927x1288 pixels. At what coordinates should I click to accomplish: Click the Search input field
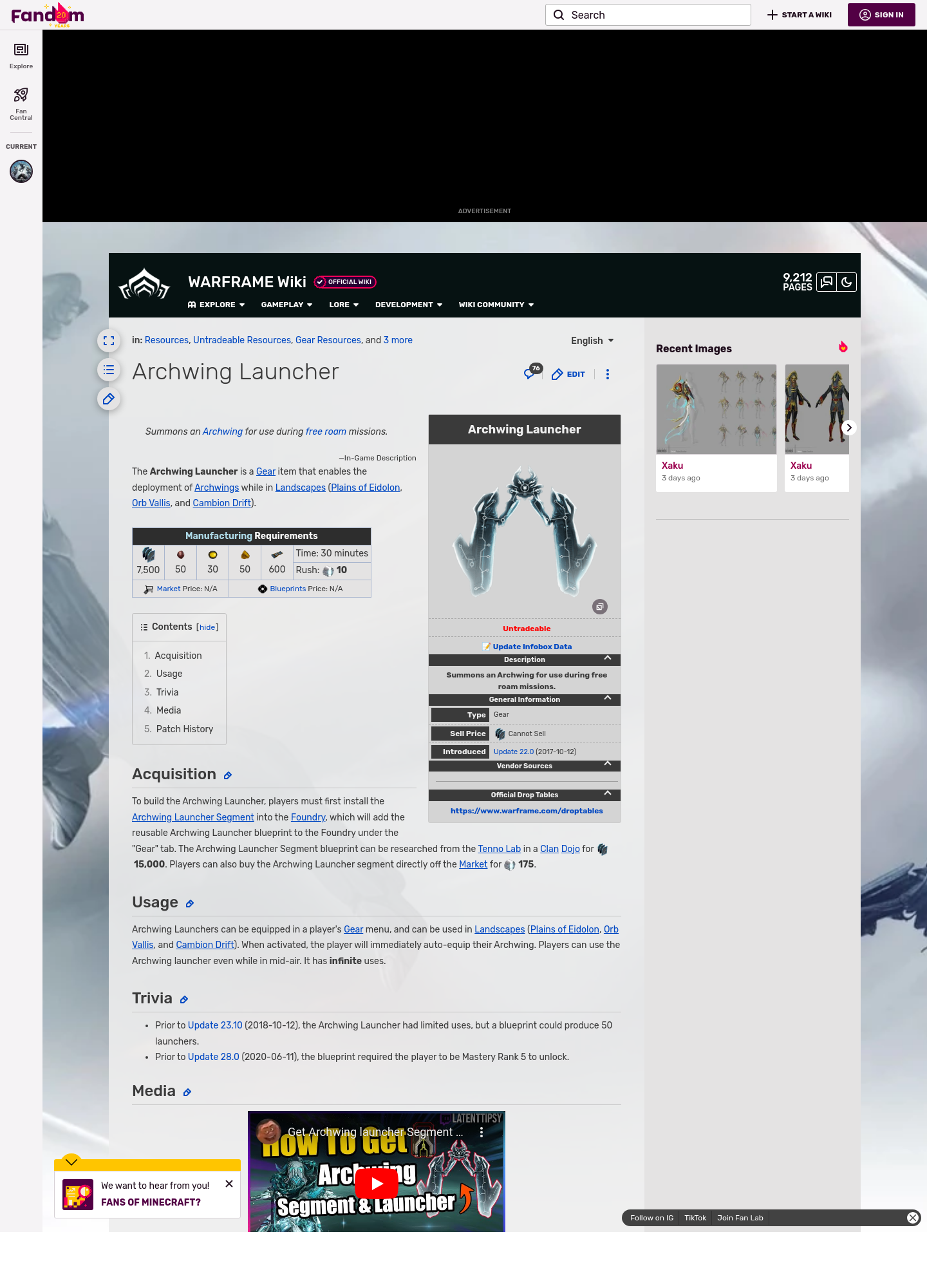tap(648, 15)
